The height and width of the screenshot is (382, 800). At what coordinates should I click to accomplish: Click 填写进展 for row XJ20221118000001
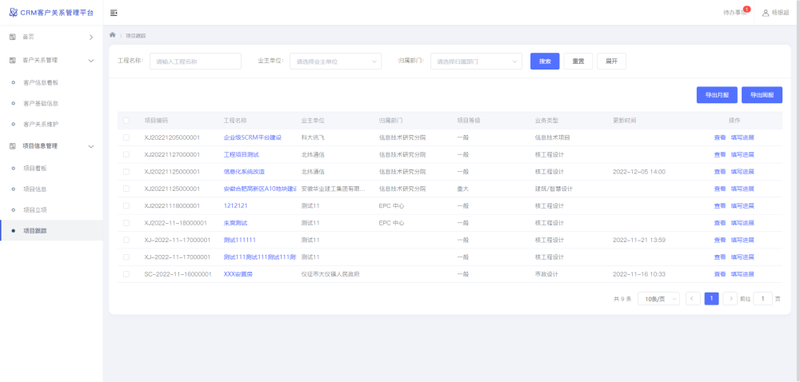(x=742, y=206)
